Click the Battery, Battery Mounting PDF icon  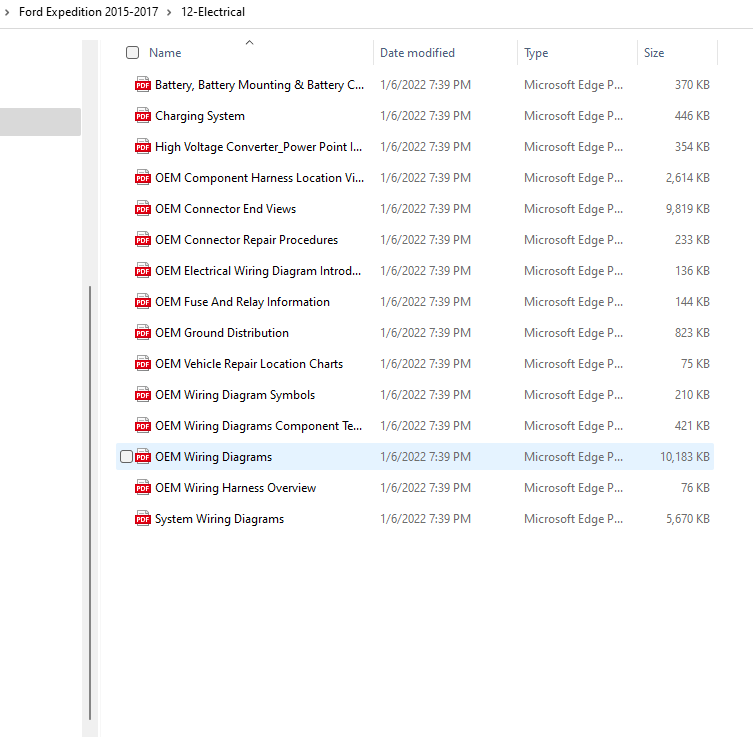click(x=142, y=85)
